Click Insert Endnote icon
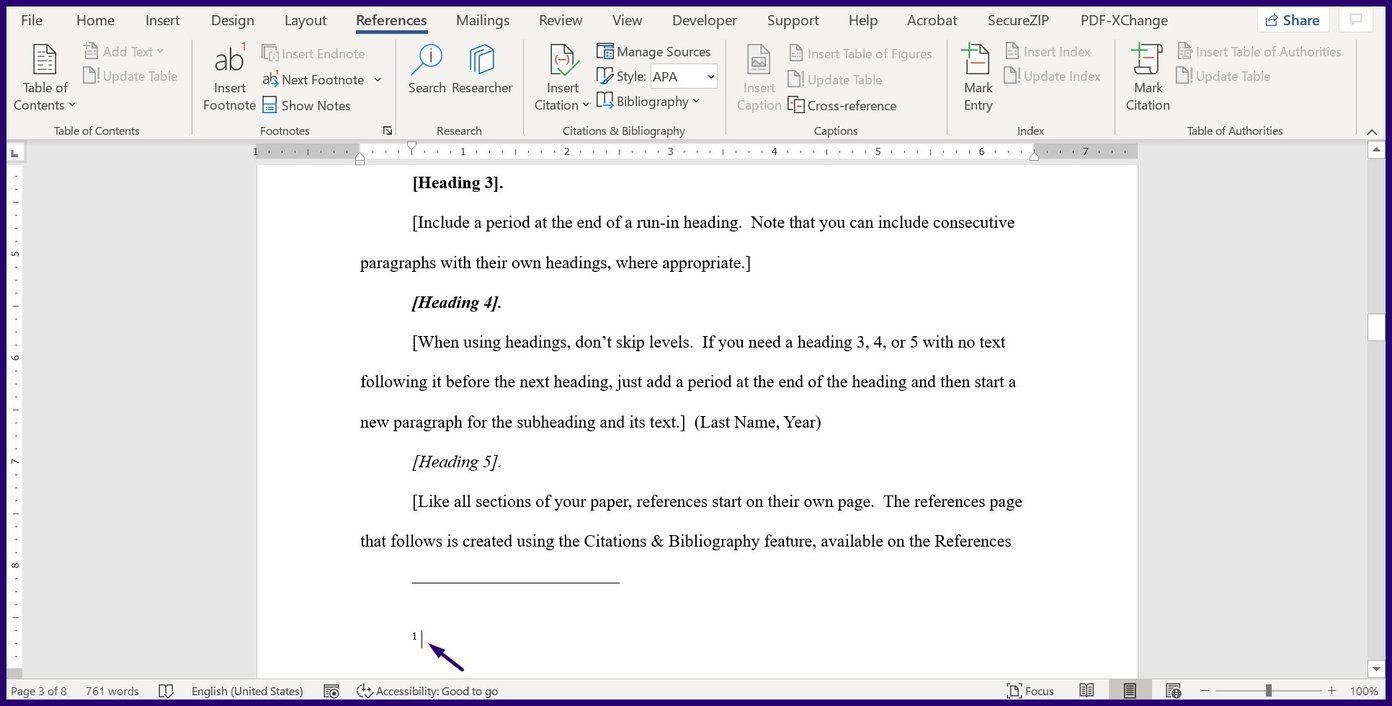Screen dimensions: 1392x706 point(313,53)
